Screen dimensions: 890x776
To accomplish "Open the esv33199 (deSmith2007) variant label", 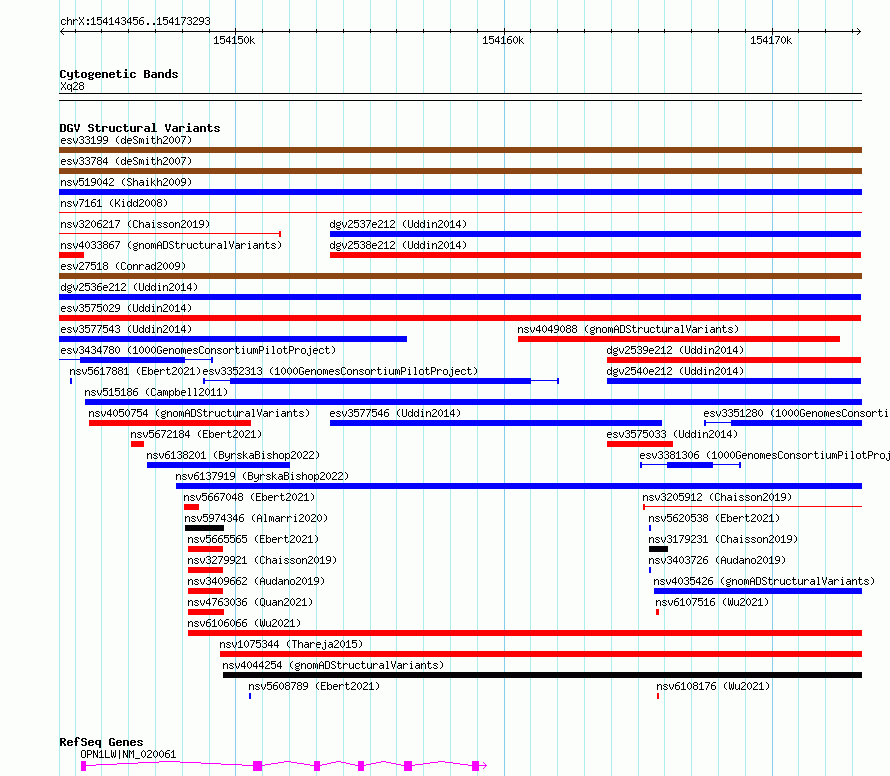I will pos(126,140).
